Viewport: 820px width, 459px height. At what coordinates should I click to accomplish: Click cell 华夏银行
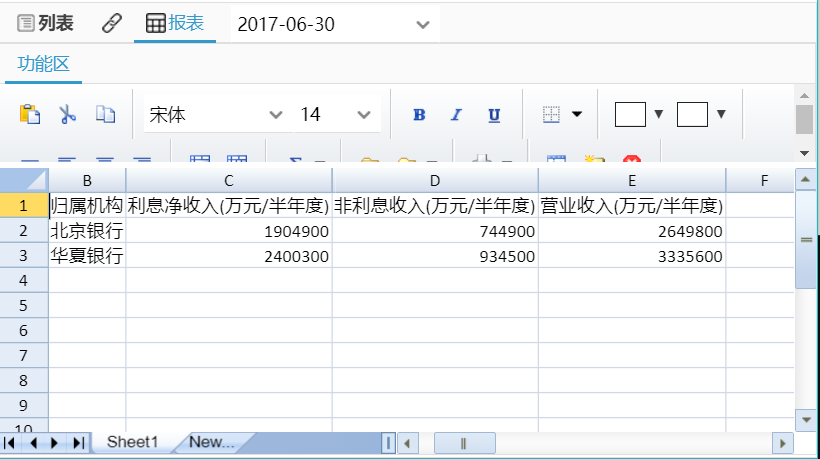point(87,256)
